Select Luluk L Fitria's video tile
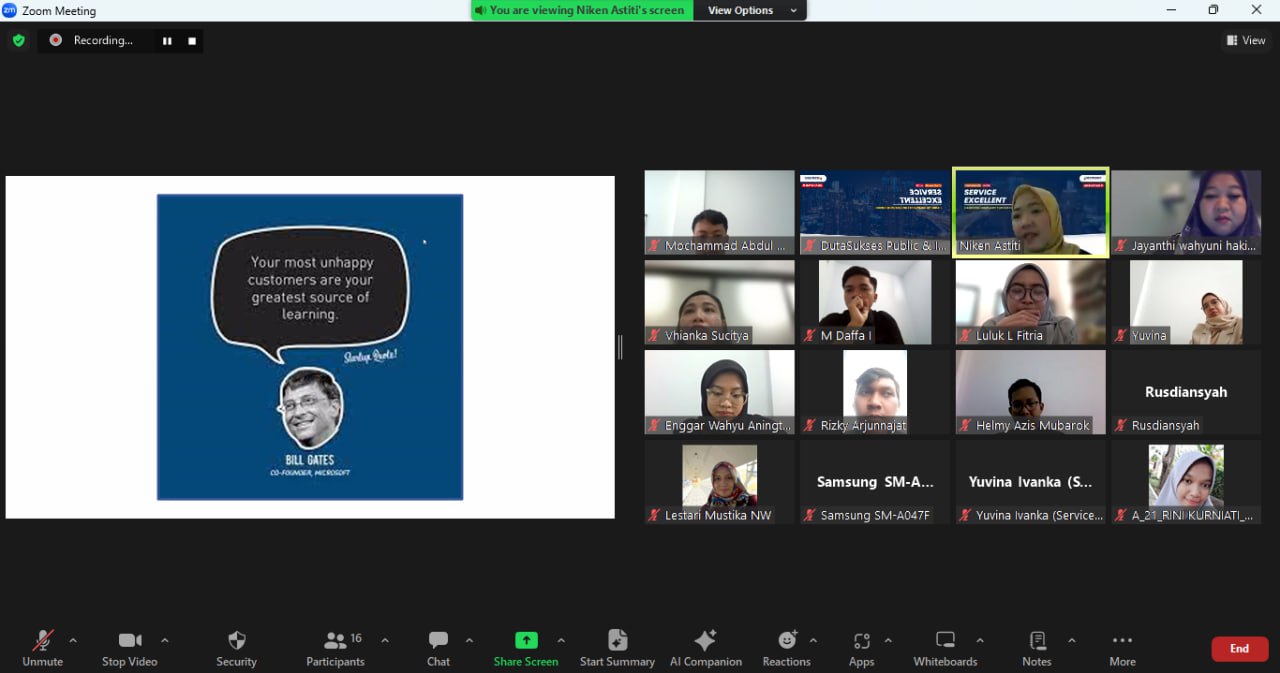The image size is (1280, 673). [1031, 303]
